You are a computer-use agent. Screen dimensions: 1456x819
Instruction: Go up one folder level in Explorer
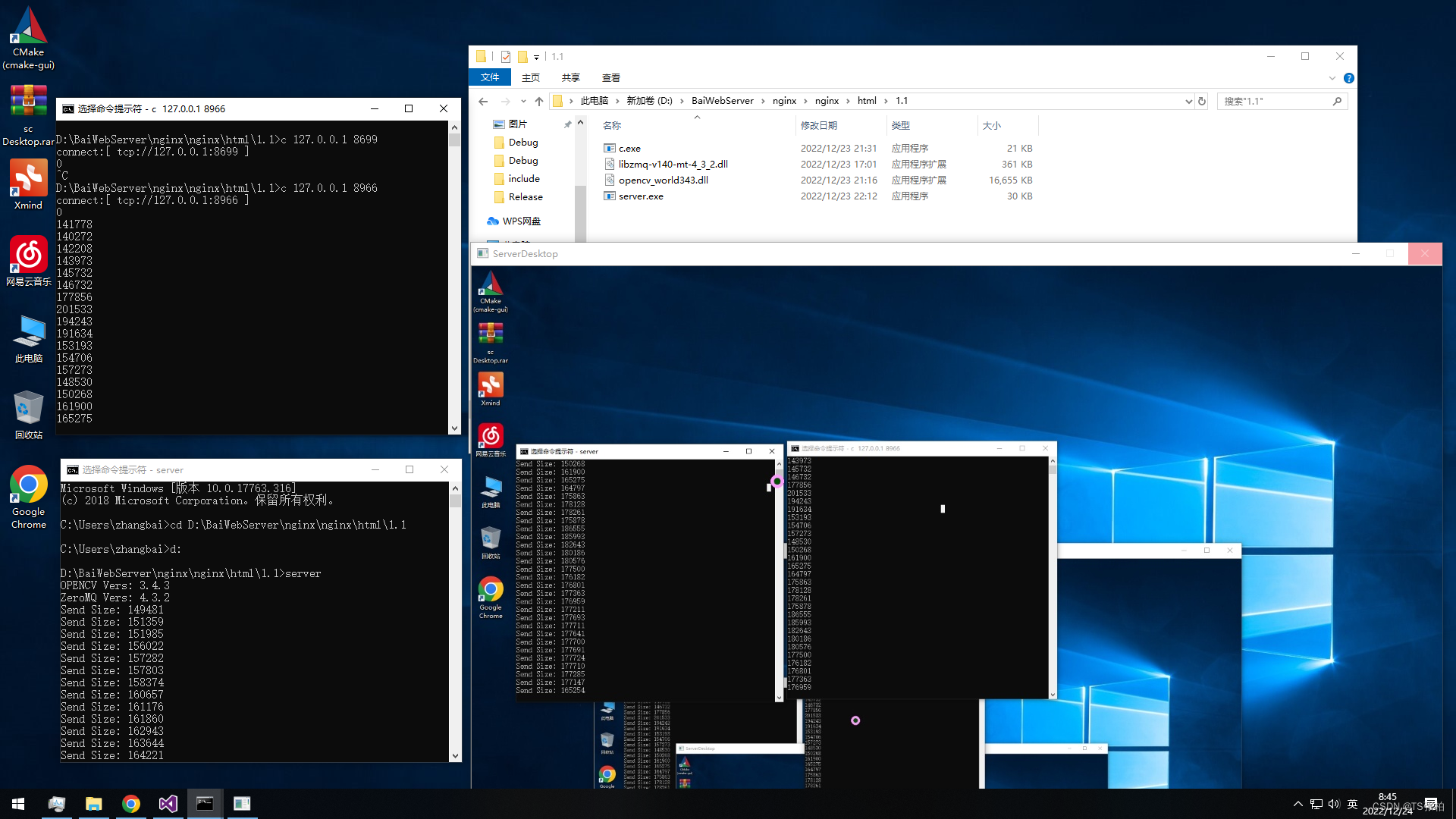coord(538,101)
